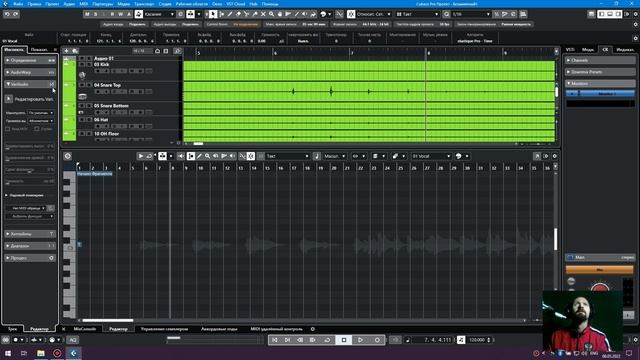Click the metronome click icon in transport
The image size is (640, 360).
coord(461,340)
